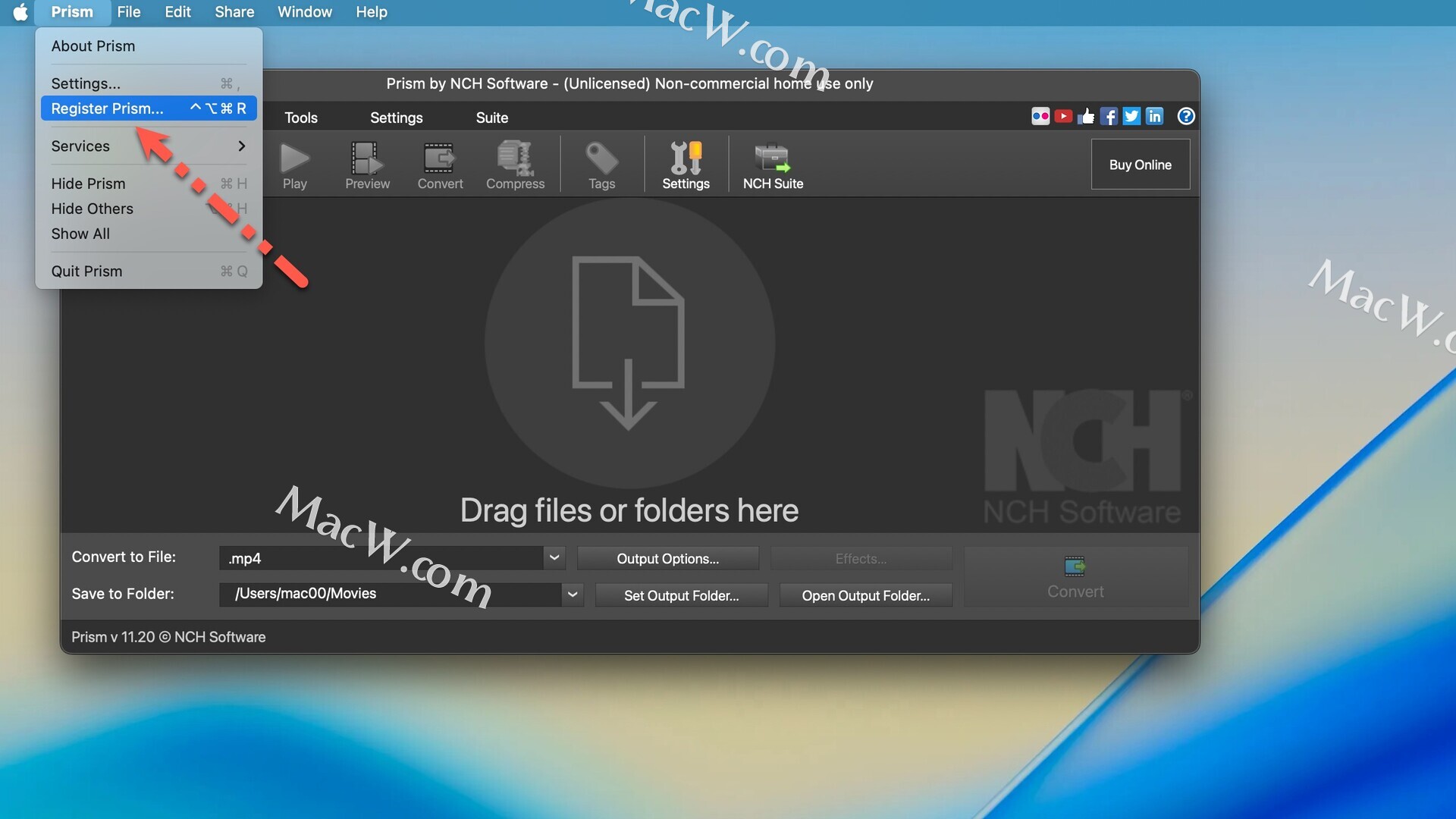The image size is (1456, 819).
Task: Click the Twitter share icon
Action: [1131, 116]
